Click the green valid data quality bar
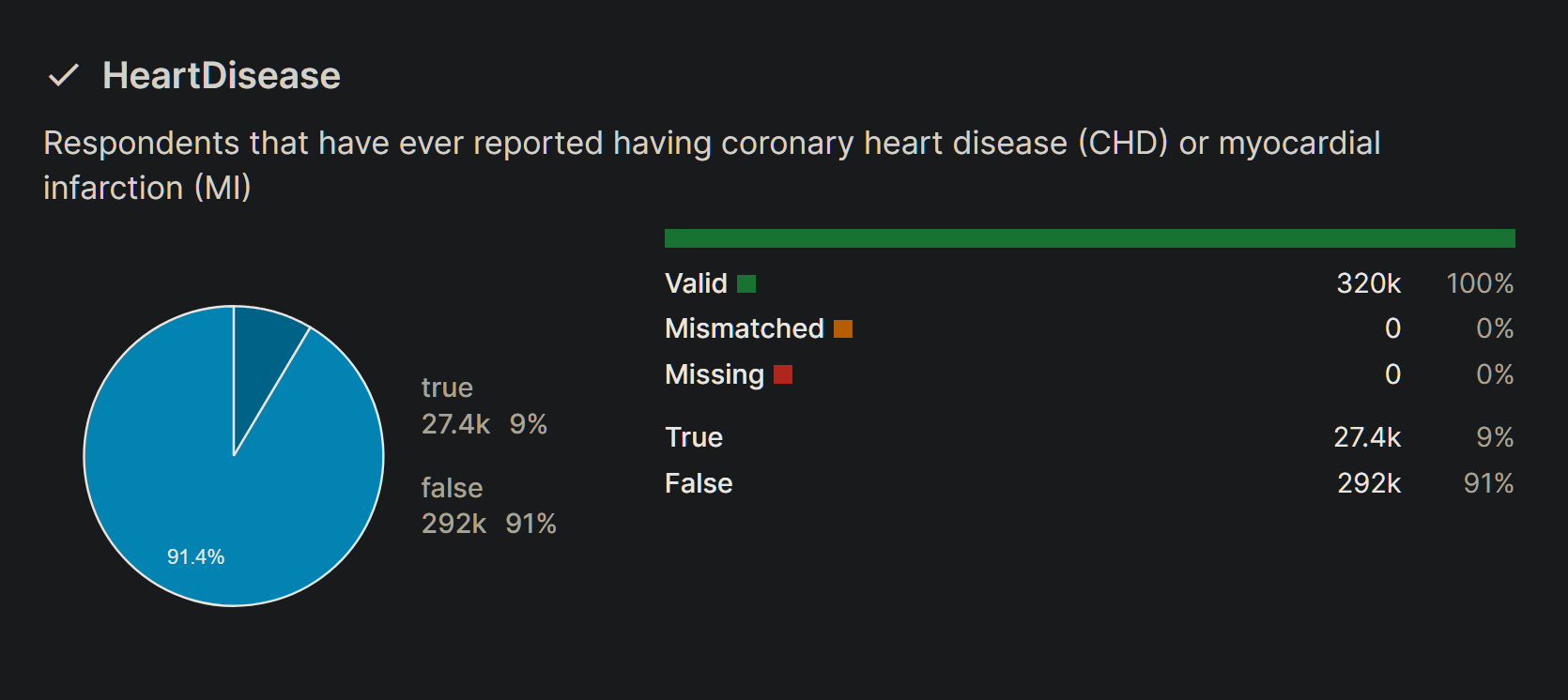The width and height of the screenshot is (1568, 700). (x=1089, y=238)
